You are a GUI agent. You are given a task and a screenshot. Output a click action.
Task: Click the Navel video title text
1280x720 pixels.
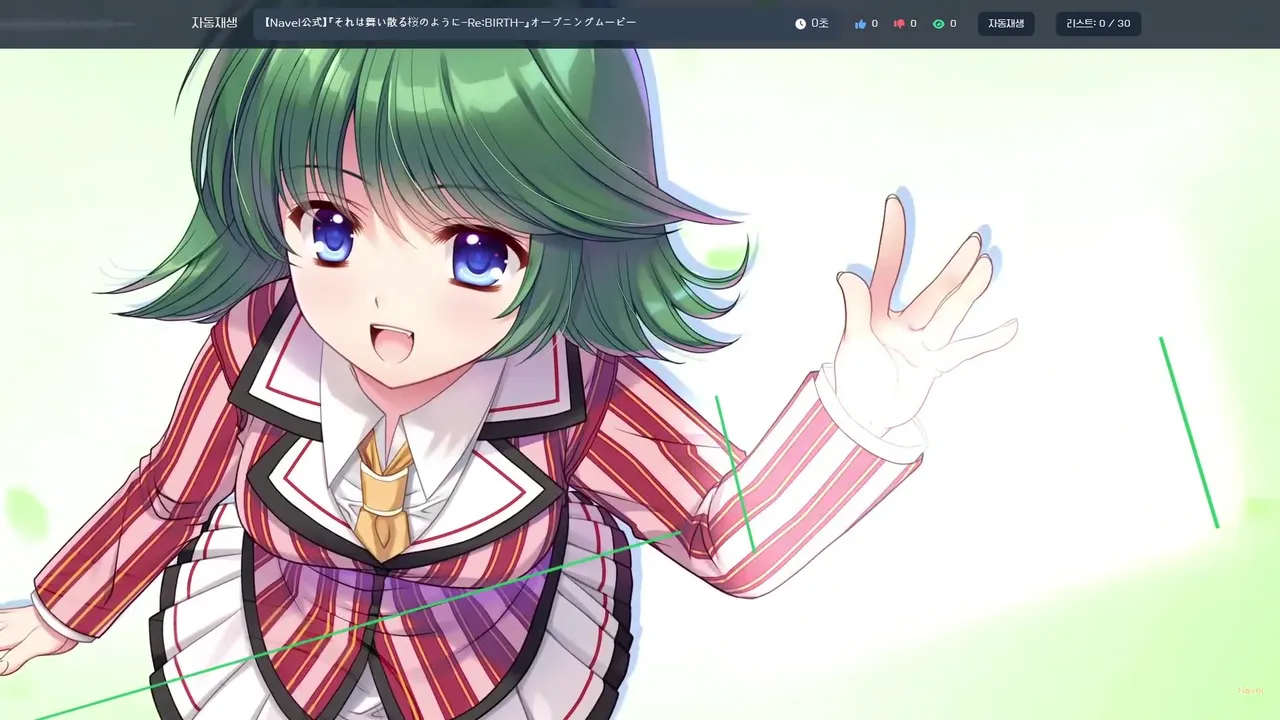(450, 22)
